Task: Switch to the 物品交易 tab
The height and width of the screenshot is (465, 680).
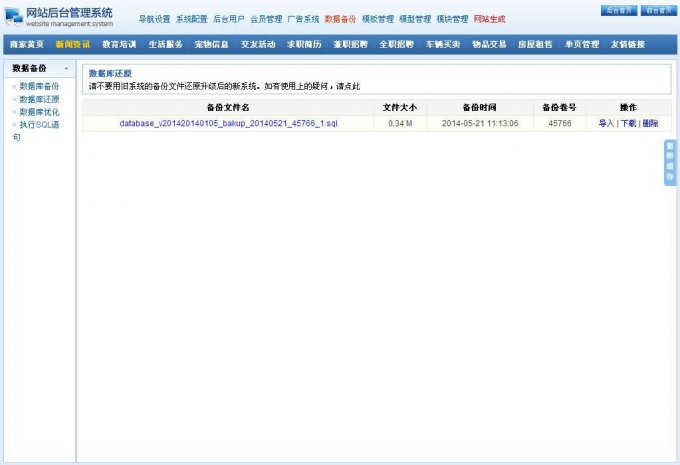Action: click(x=489, y=44)
